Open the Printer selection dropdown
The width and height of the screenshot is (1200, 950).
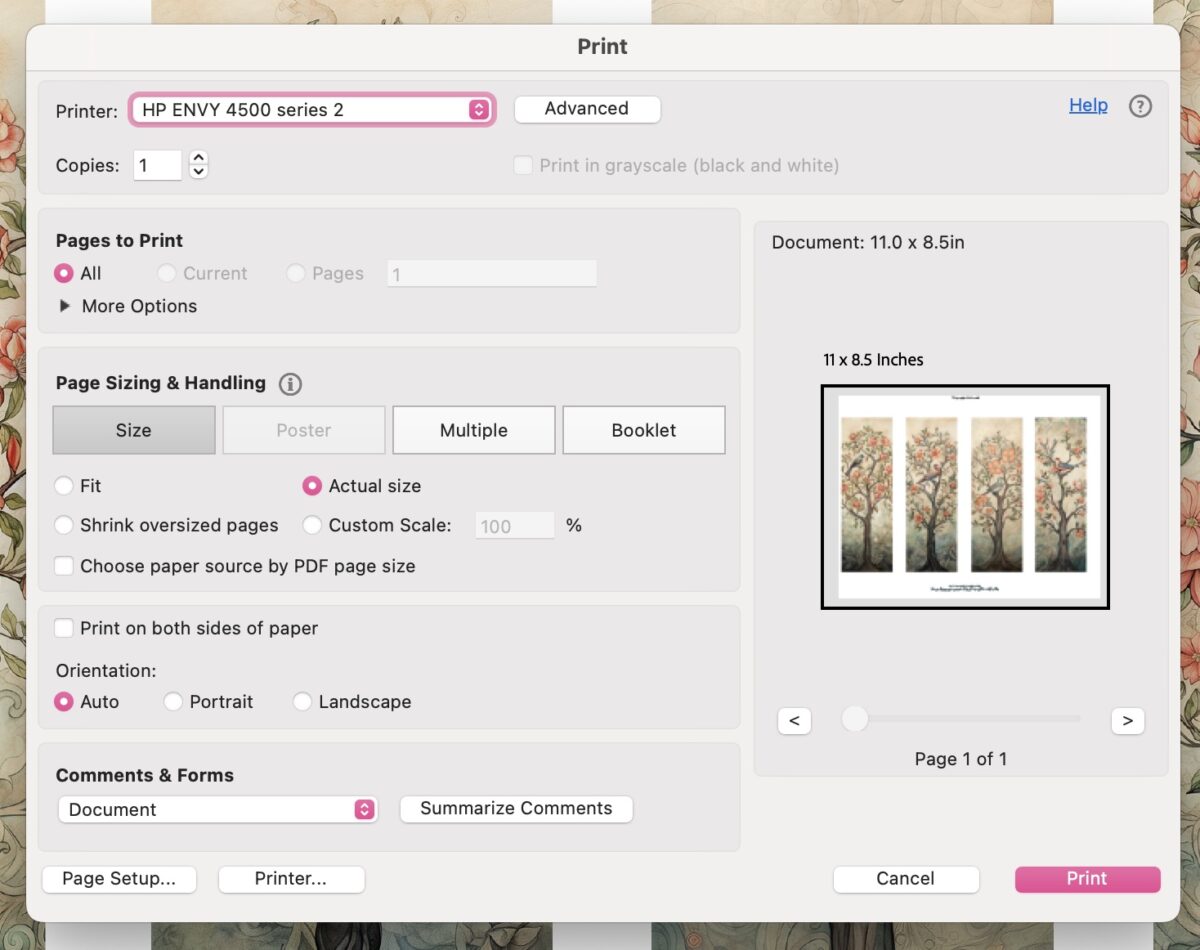click(x=312, y=110)
